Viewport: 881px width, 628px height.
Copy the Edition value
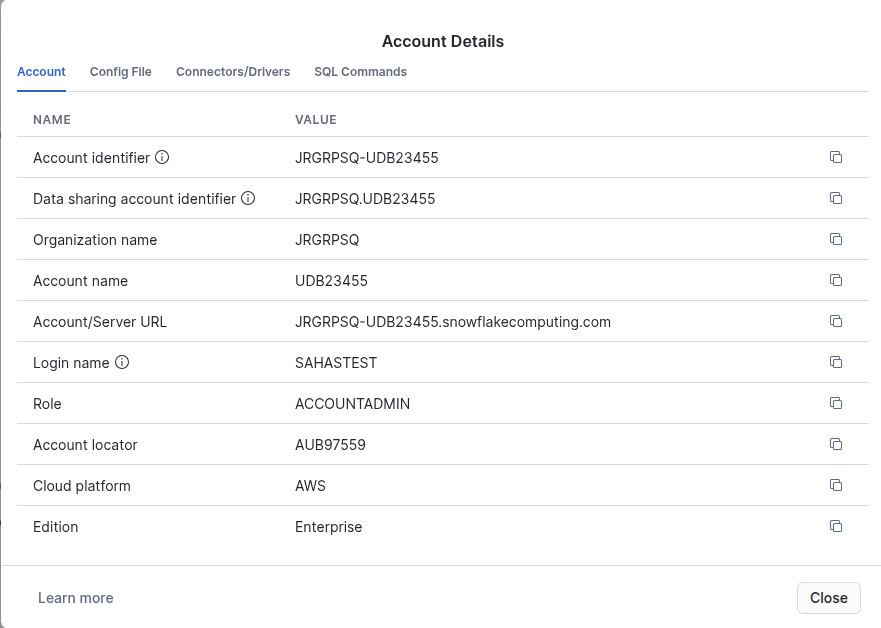pos(836,526)
